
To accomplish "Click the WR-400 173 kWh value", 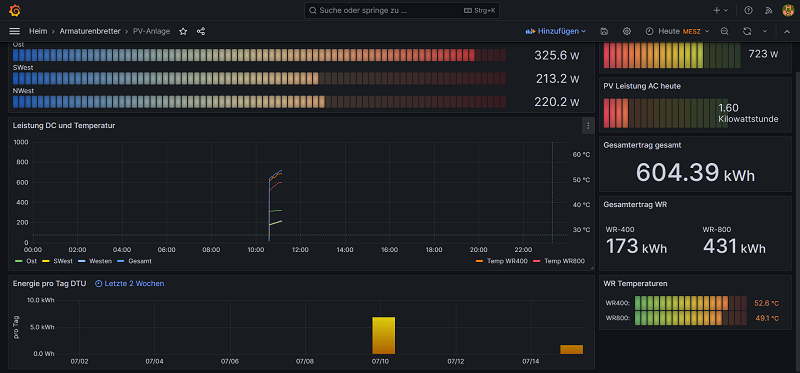I will (636, 246).
